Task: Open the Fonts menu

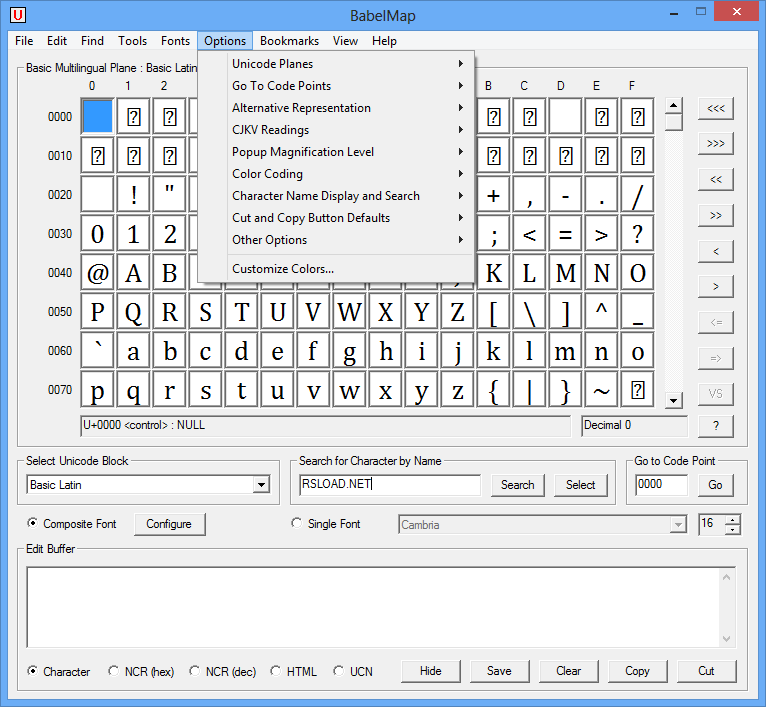Action: pos(175,41)
